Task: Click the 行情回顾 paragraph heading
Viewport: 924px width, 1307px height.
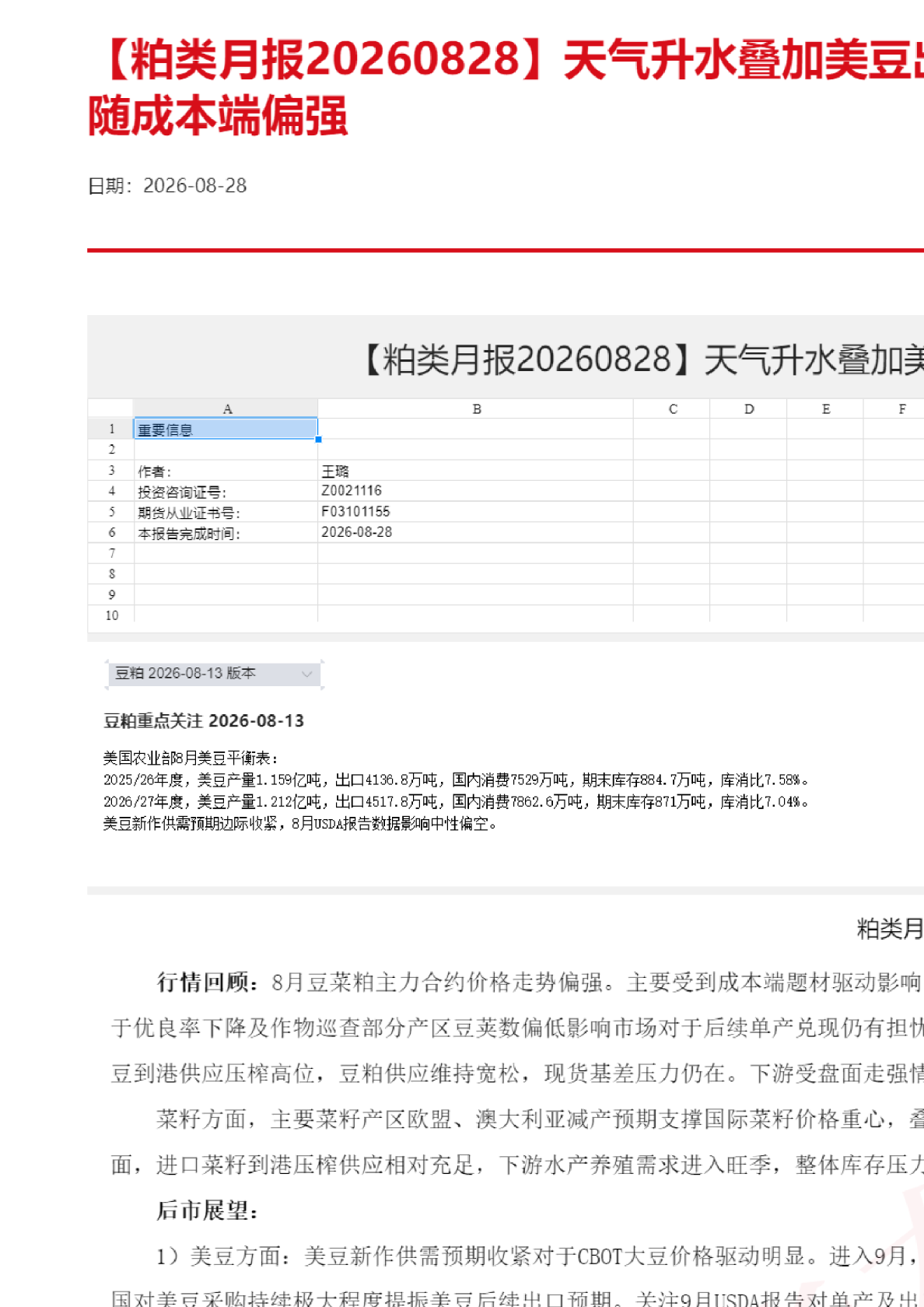Action: pyautogui.click(x=208, y=982)
